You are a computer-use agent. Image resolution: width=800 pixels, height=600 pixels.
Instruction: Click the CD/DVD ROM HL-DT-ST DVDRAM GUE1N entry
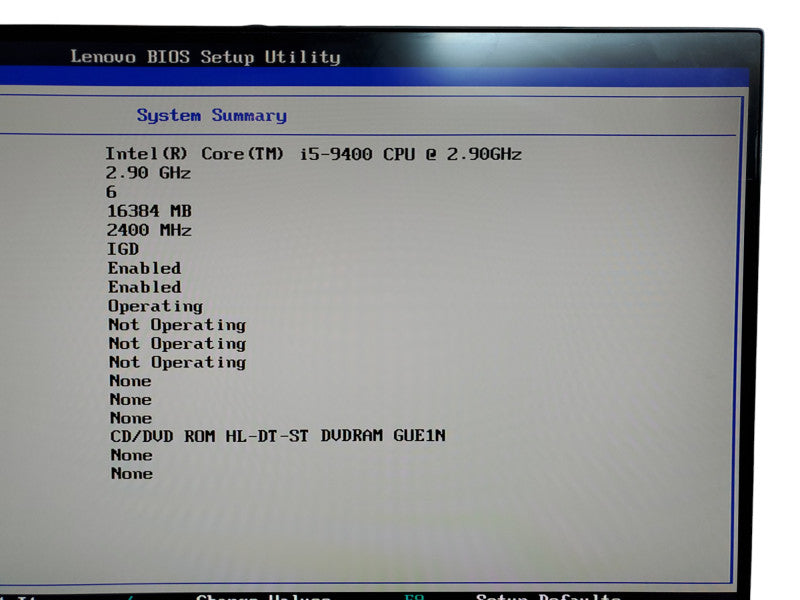click(x=278, y=436)
